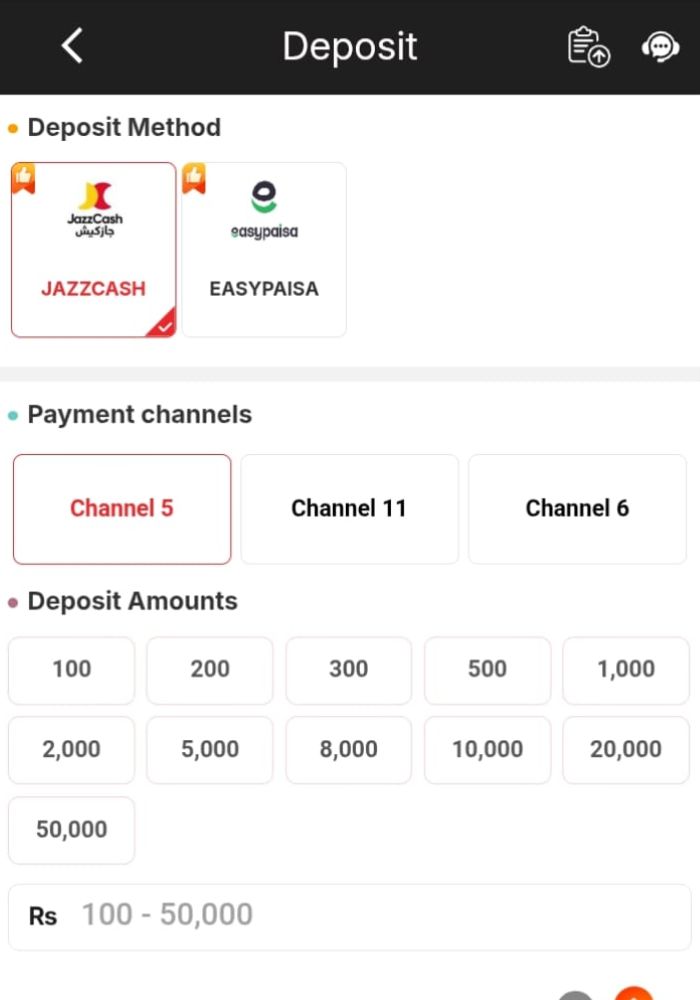The width and height of the screenshot is (700, 1000).
Task: Choose Channel 5 payment channel
Action: [122, 509]
